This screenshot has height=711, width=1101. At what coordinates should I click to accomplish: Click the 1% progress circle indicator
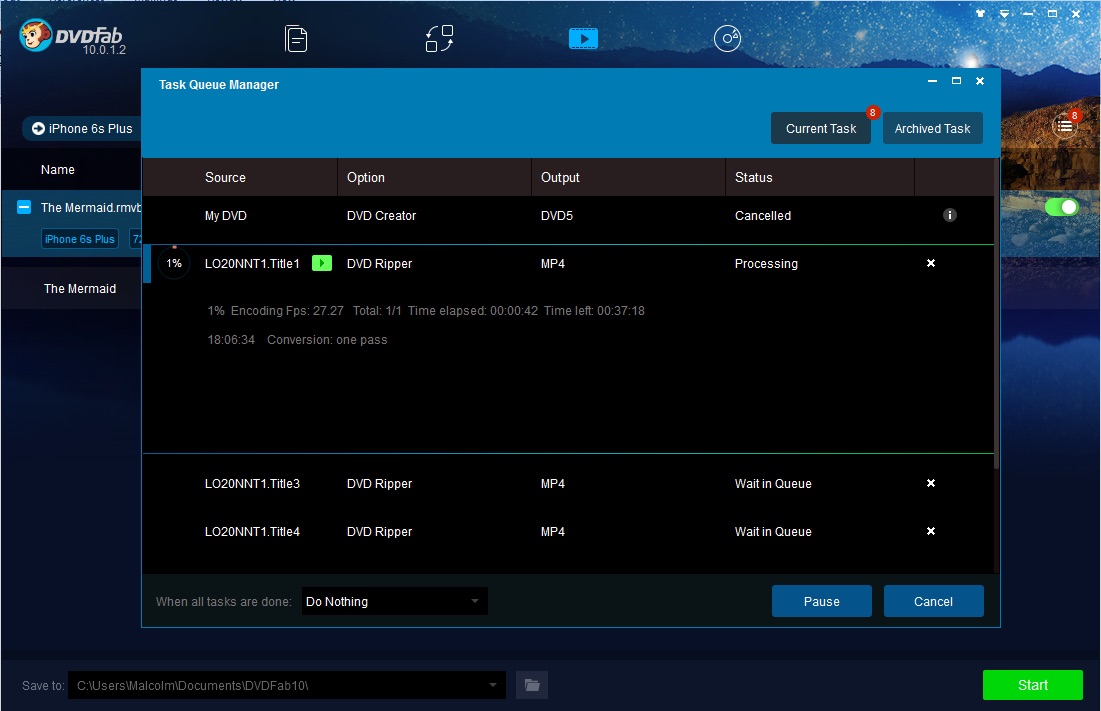174,263
